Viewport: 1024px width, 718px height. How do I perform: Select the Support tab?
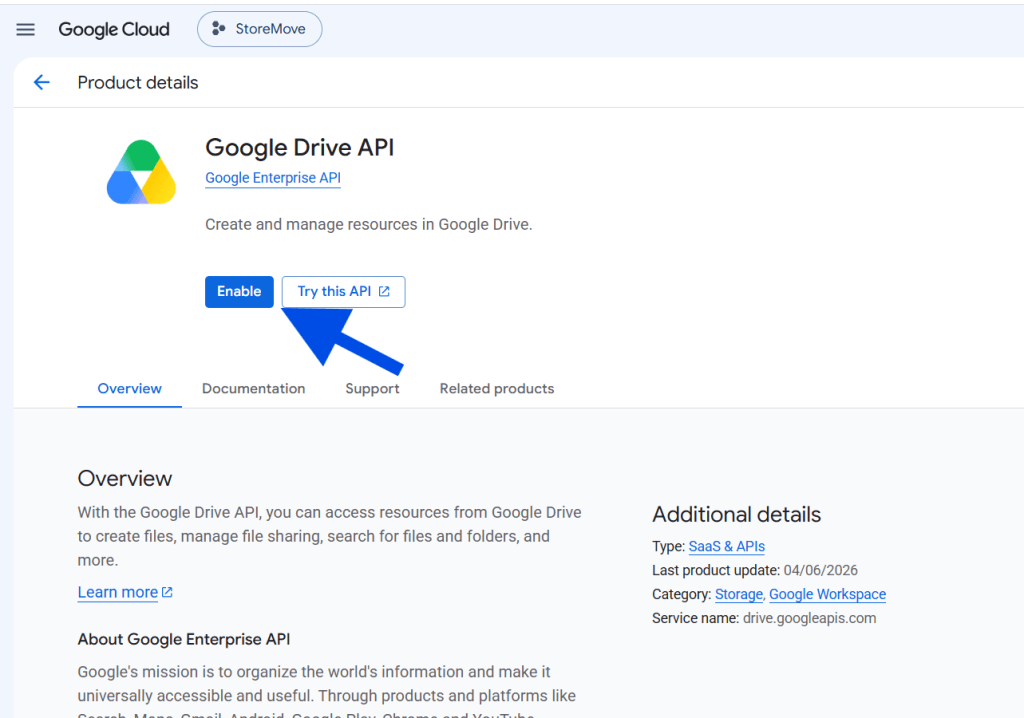[372, 389]
